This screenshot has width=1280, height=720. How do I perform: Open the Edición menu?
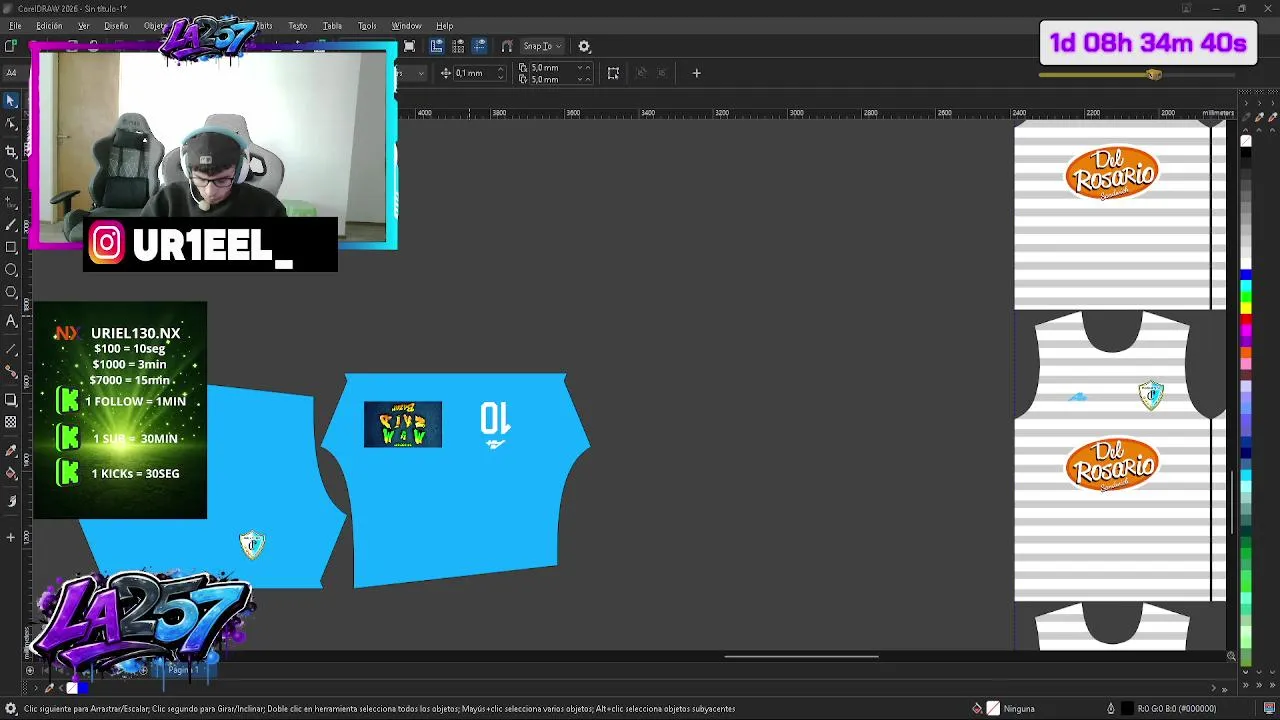click(x=49, y=26)
